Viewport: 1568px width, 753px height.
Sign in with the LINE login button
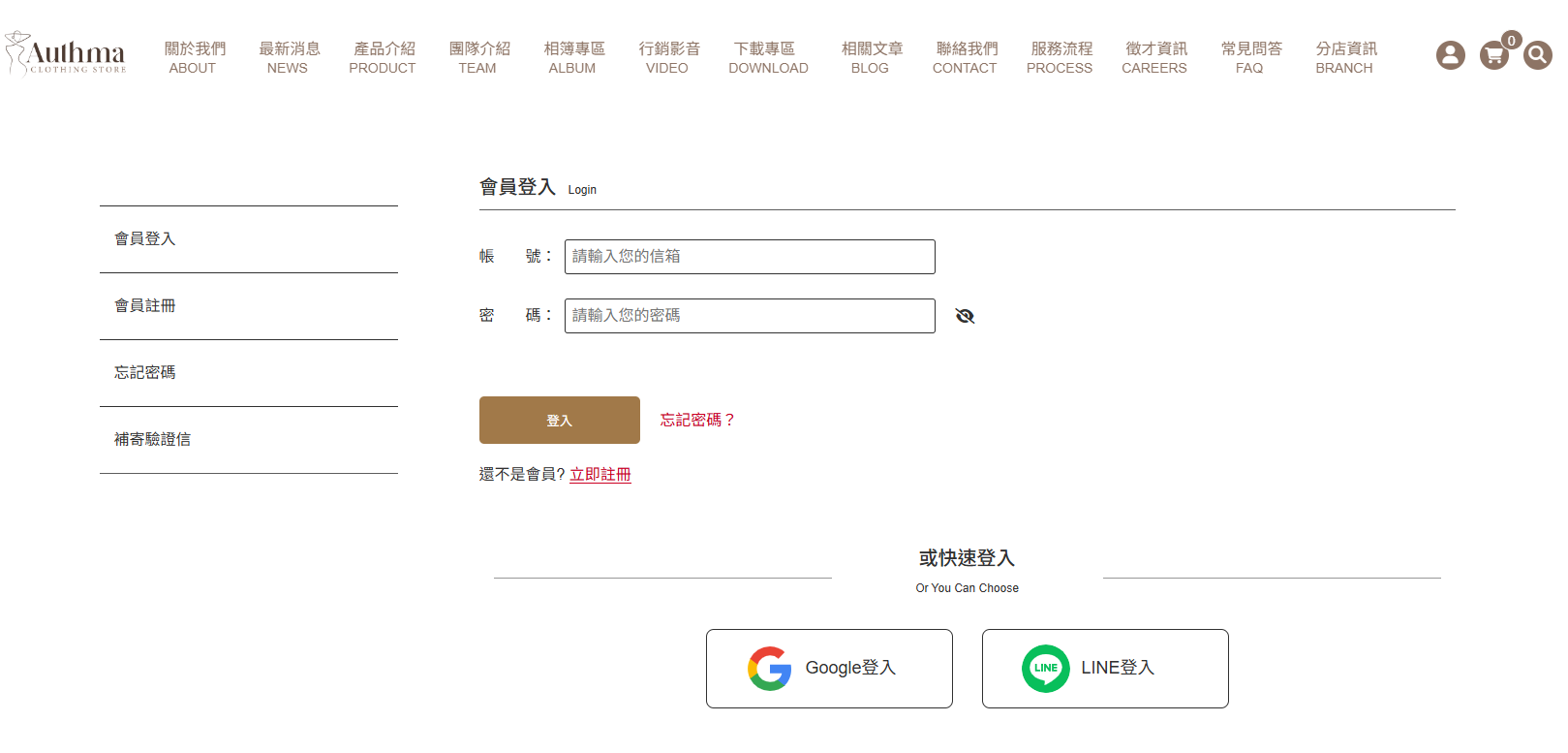(x=1105, y=669)
